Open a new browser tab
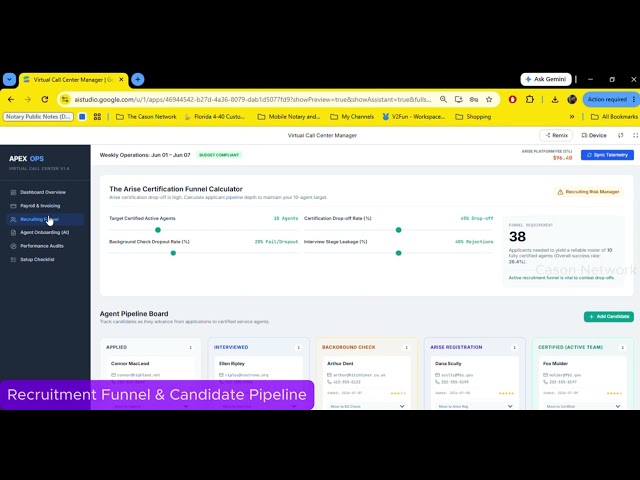The image size is (640, 480). (x=138, y=79)
